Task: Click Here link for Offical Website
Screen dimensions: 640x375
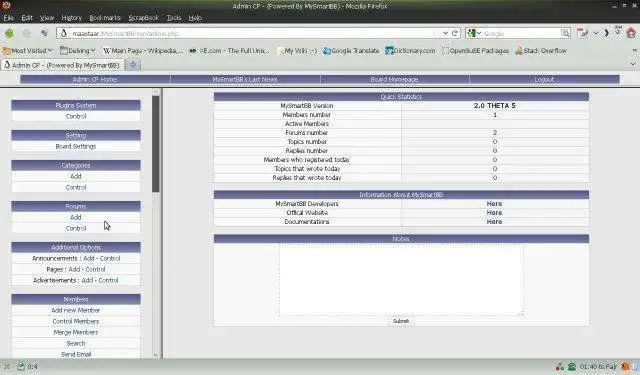Action: point(494,213)
